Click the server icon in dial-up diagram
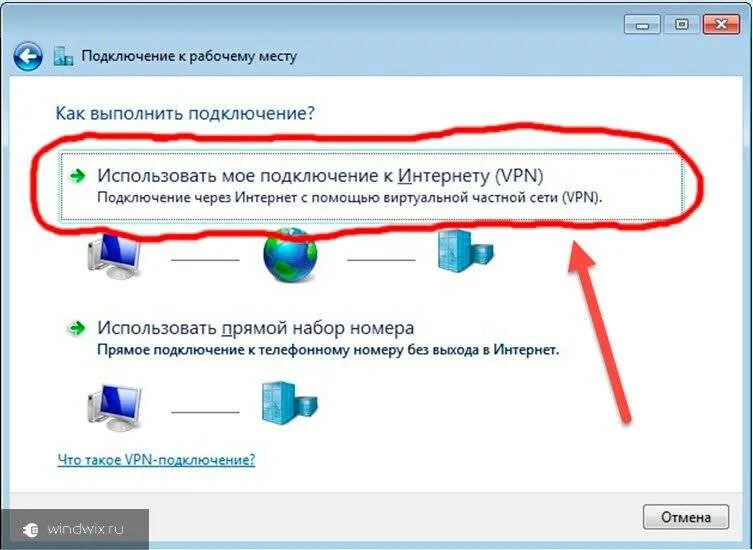Image resolution: width=753 pixels, height=550 pixels. point(290,403)
